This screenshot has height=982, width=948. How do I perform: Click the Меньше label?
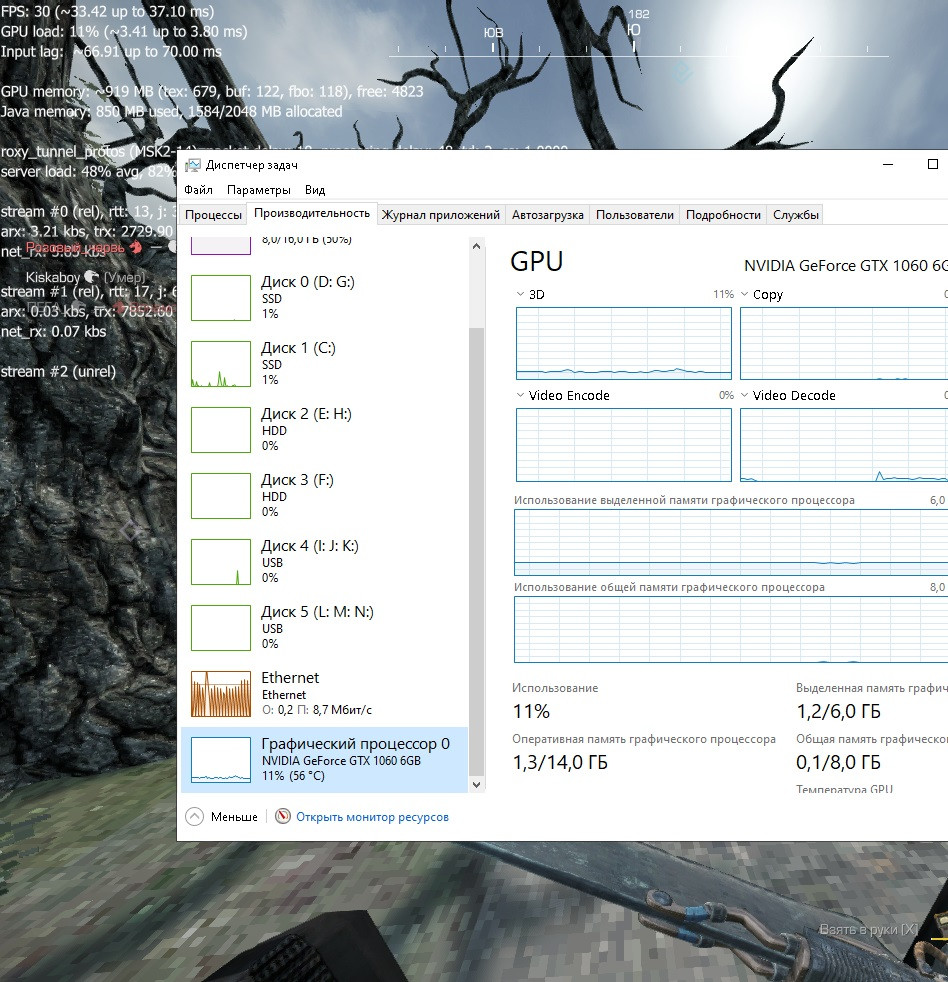pos(234,817)
